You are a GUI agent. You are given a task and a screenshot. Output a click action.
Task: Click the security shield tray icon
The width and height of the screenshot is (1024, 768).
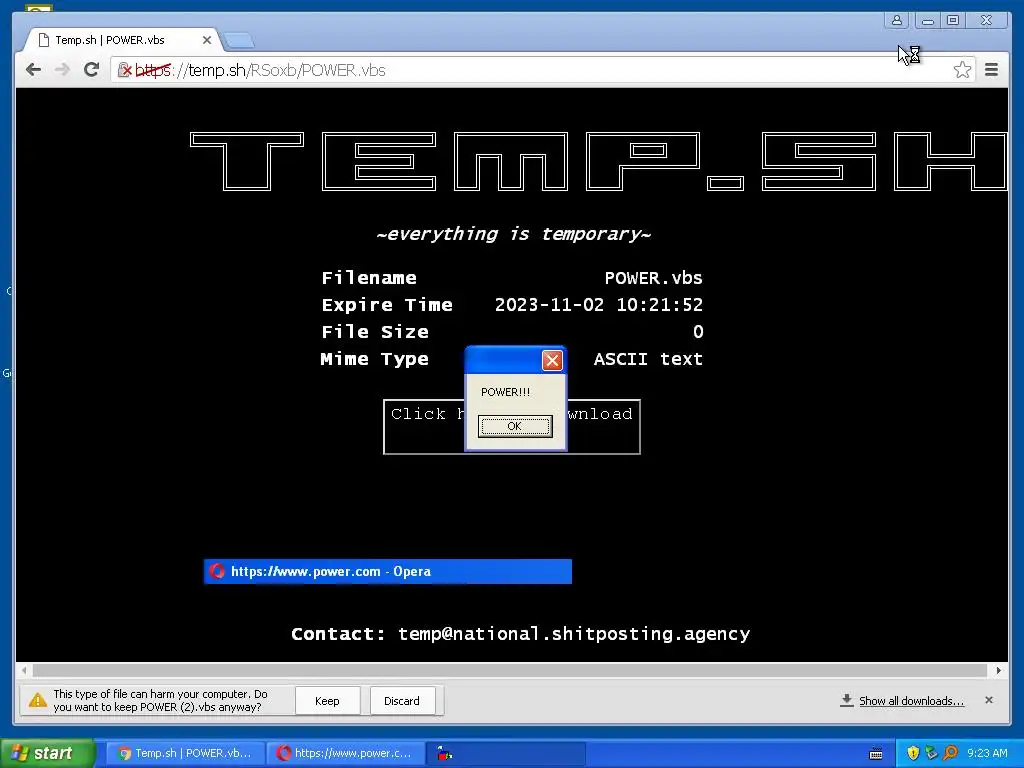pos(913,753)
